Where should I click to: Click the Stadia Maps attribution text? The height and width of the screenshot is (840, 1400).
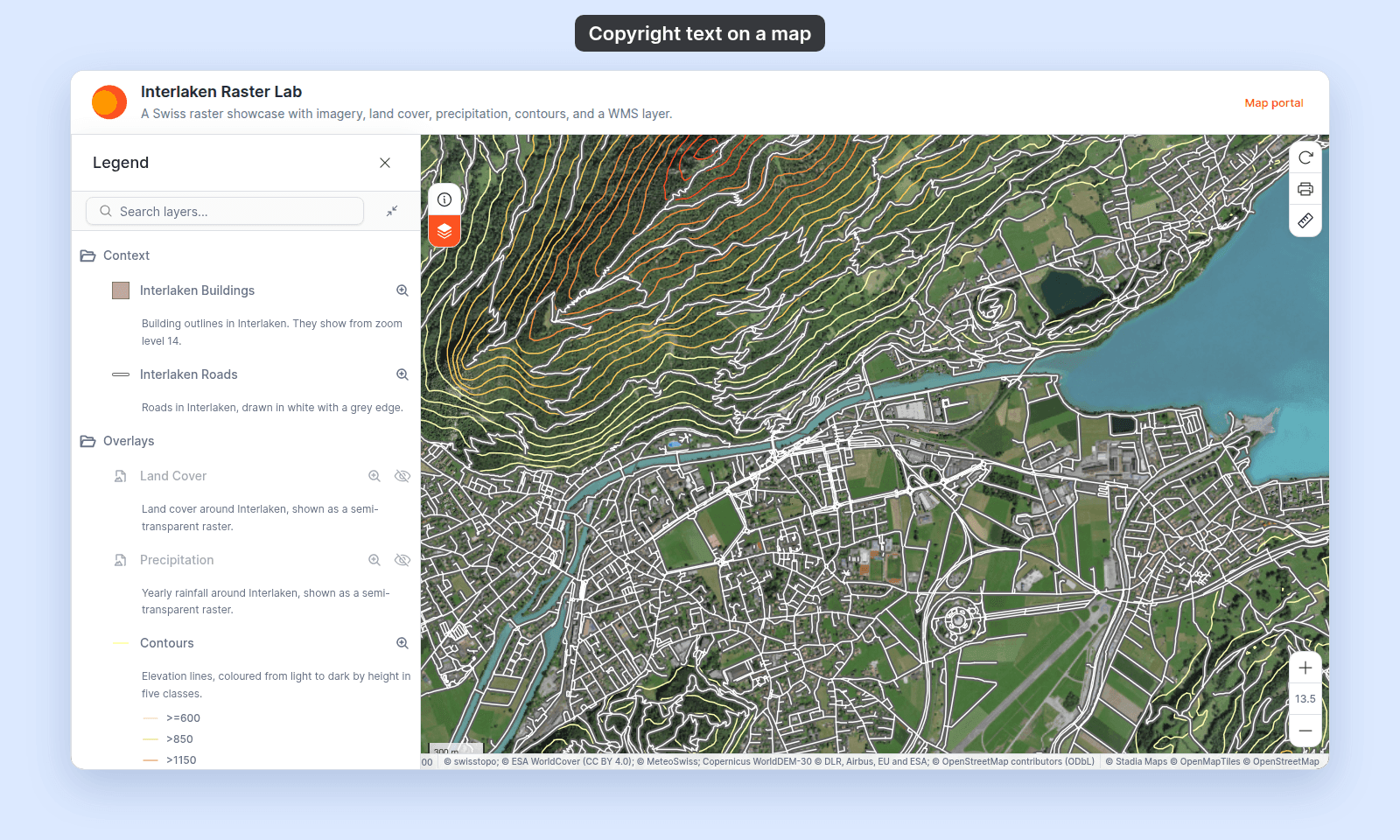pyautogui.click(x=1137, y=762)
